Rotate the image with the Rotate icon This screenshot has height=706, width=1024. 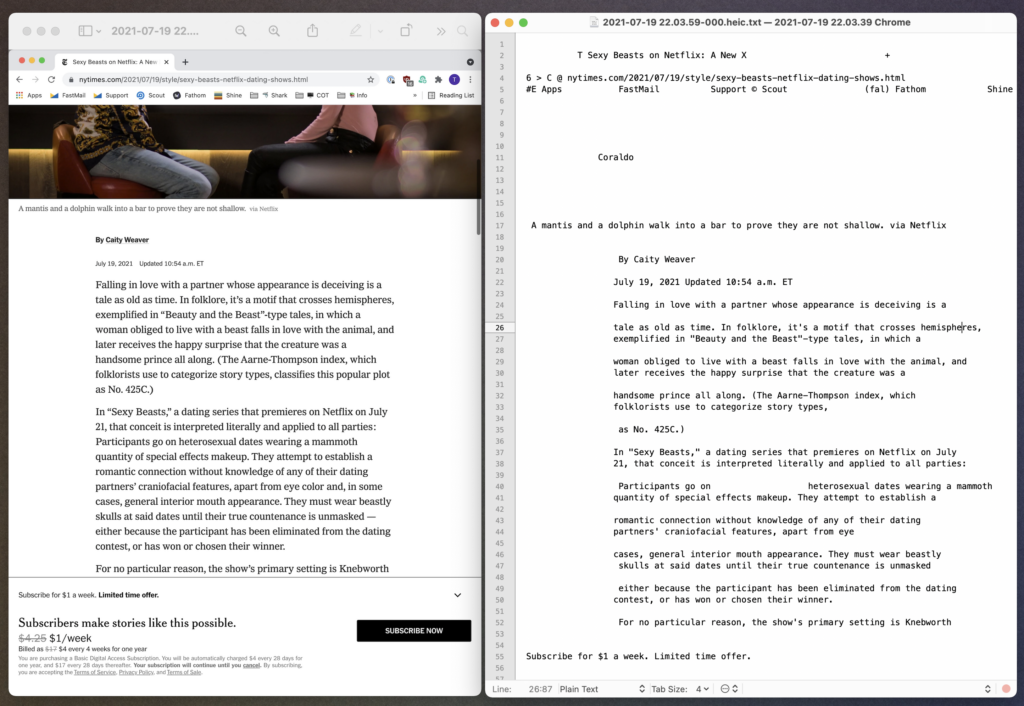(406, 31)
